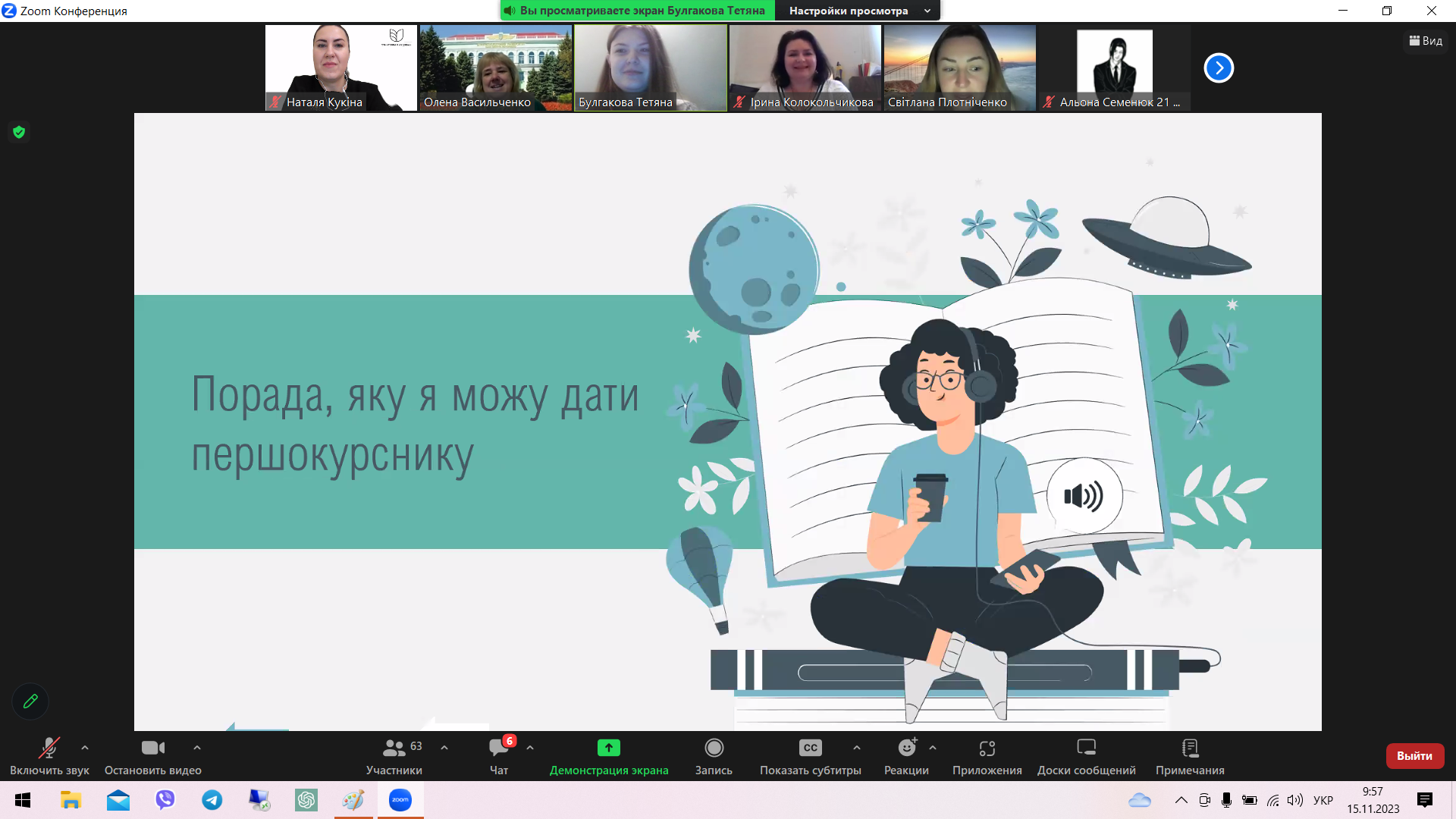Select Світлана Плотніченко video thumbnail
The width and height of the screenshot is (1456, 819).
pos(959,68)
